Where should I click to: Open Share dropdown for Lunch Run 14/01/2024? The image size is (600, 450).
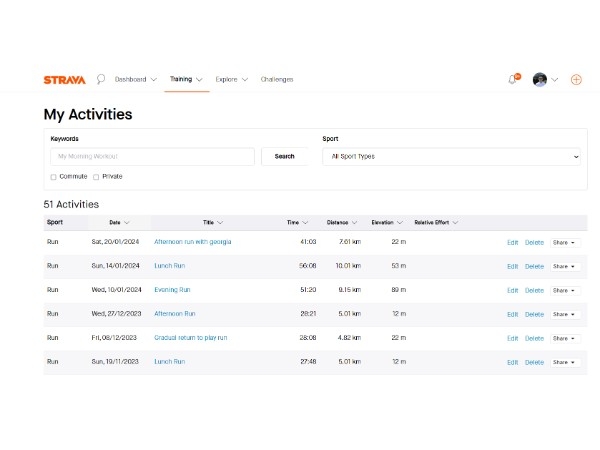(x=565, y=267)
